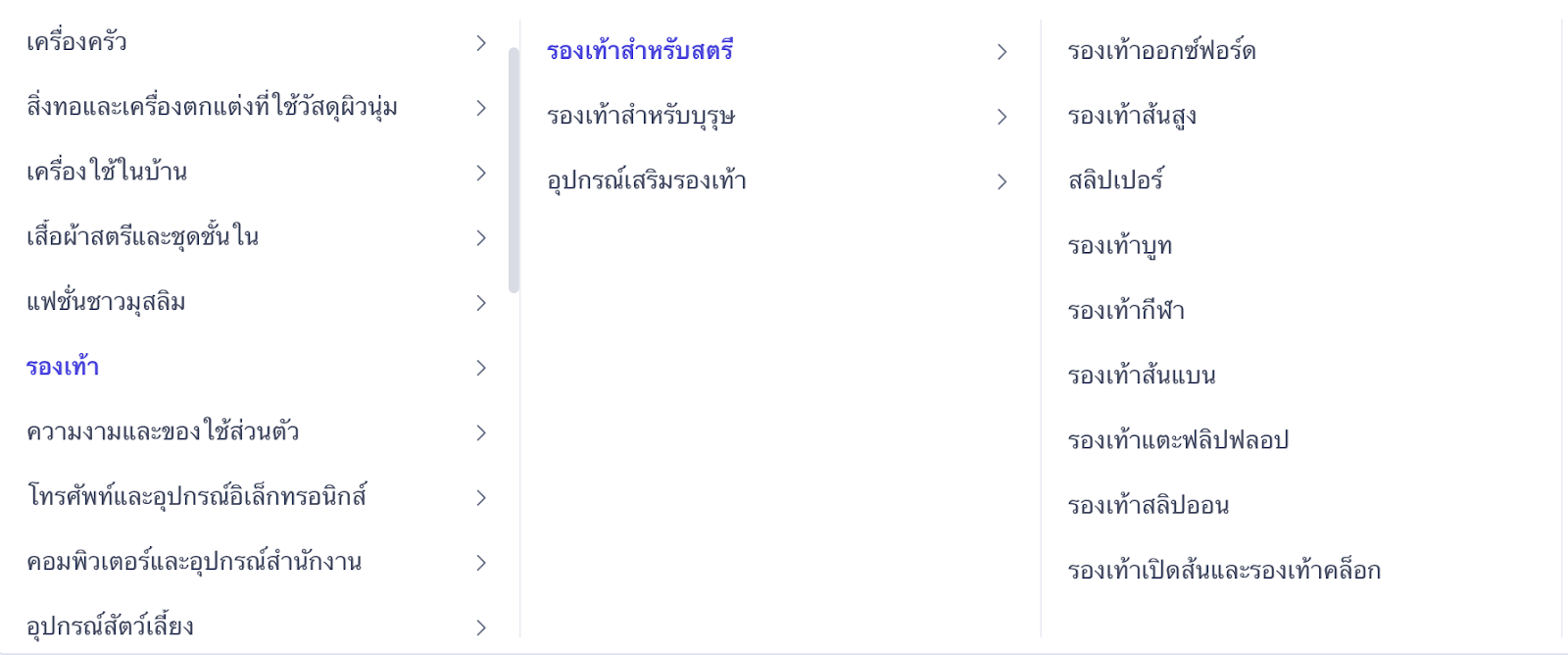Open เสื้อผ้าสตรีและชุดชั้นใน category
The width and height of the screenshot is (1568, 655).
click(x=143, y=237)
